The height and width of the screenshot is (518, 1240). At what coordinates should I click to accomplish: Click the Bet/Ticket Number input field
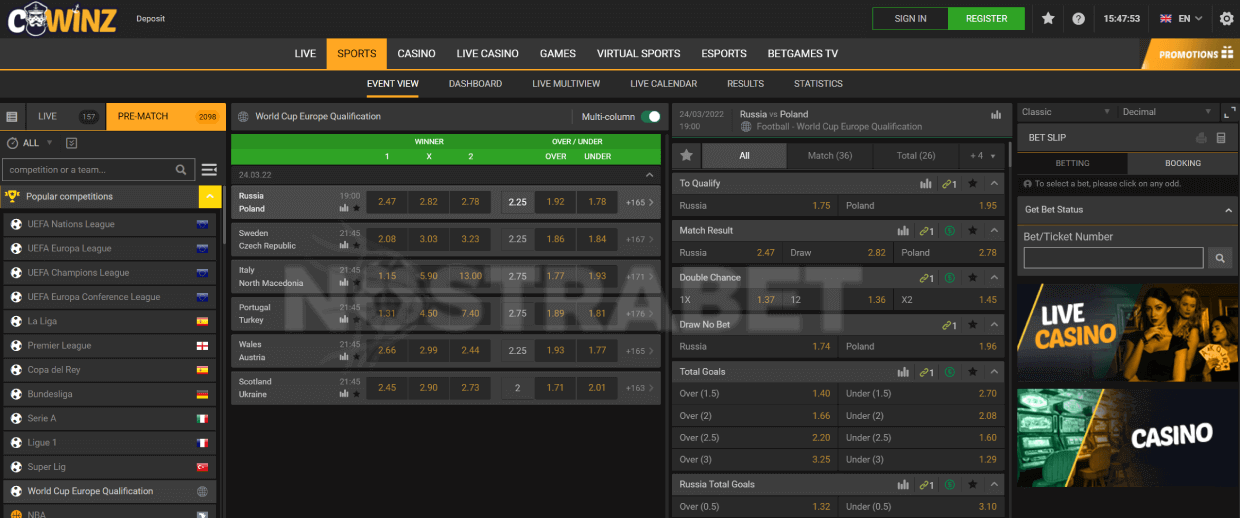1113,258
